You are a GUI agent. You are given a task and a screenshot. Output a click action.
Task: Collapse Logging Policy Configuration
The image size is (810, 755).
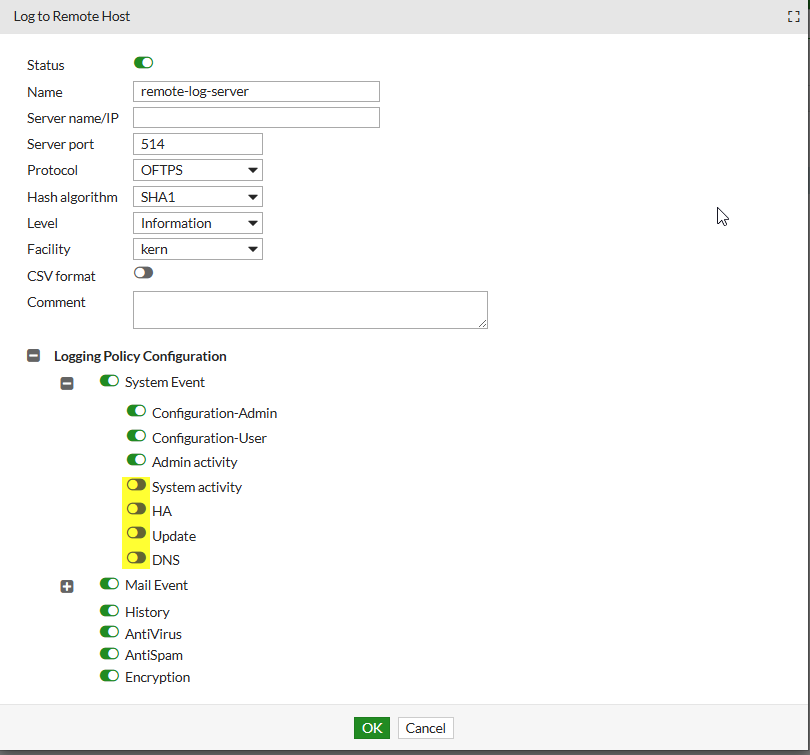point(33,355)
